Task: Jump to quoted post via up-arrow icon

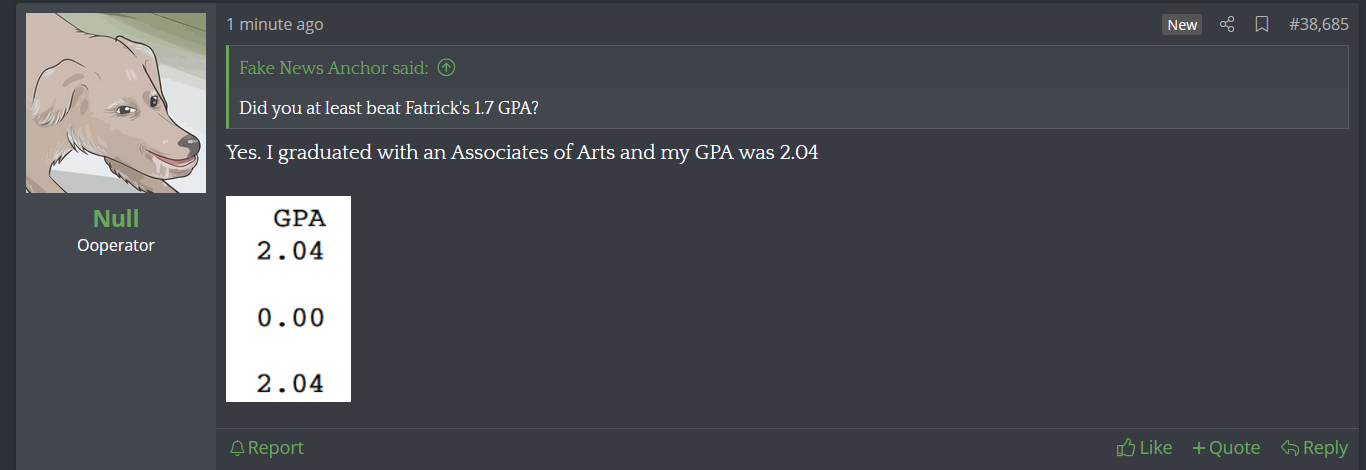Action: pos(447,68)
